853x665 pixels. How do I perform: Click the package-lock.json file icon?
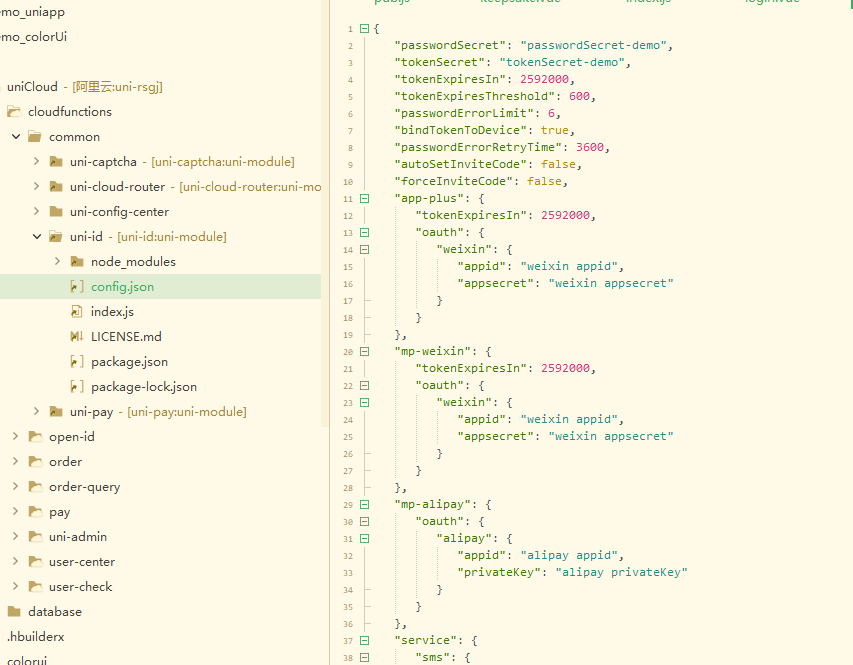click(x=77, y=387)
